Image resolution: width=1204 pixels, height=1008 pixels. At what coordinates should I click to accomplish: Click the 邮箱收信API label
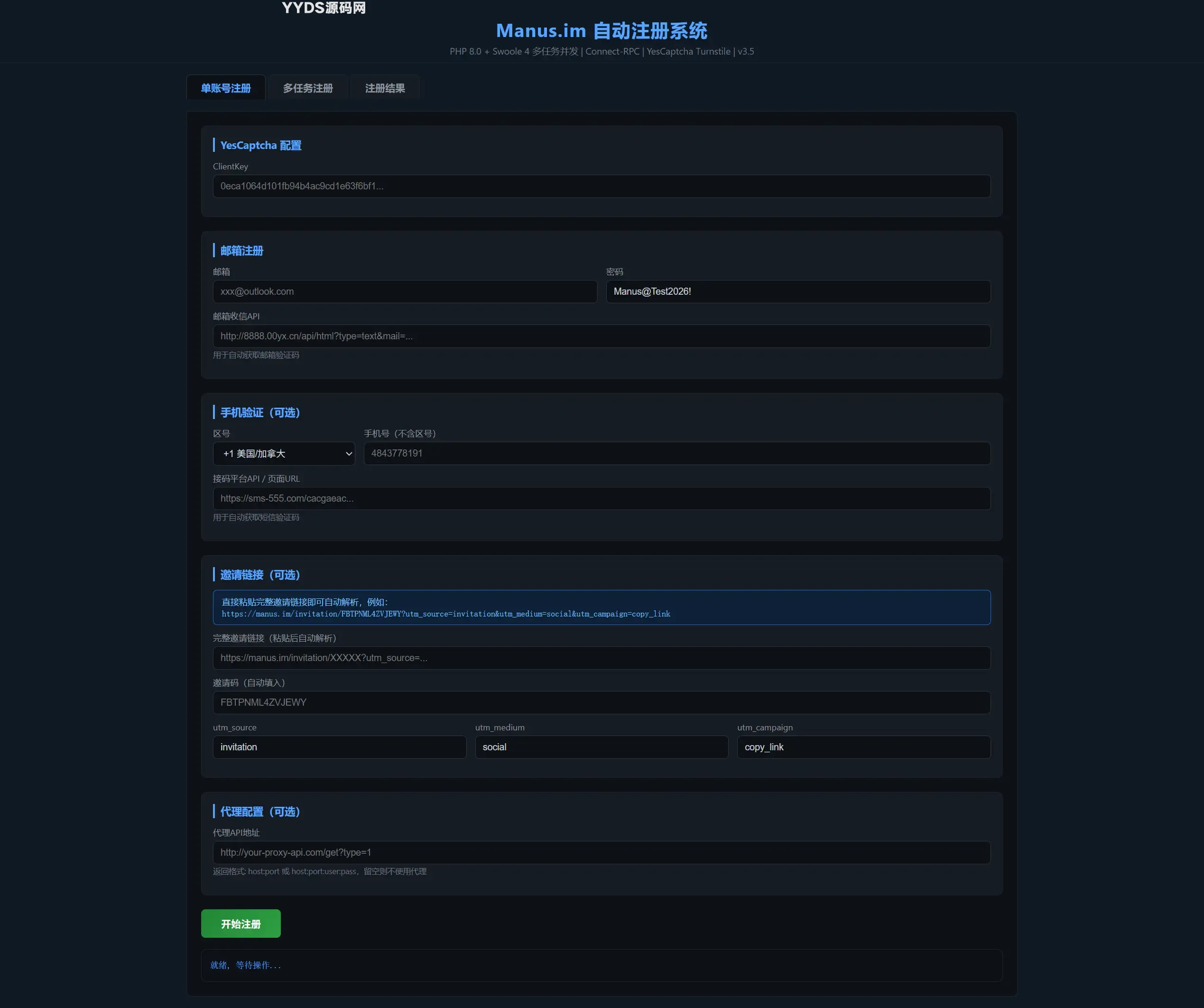pos(236,316)
